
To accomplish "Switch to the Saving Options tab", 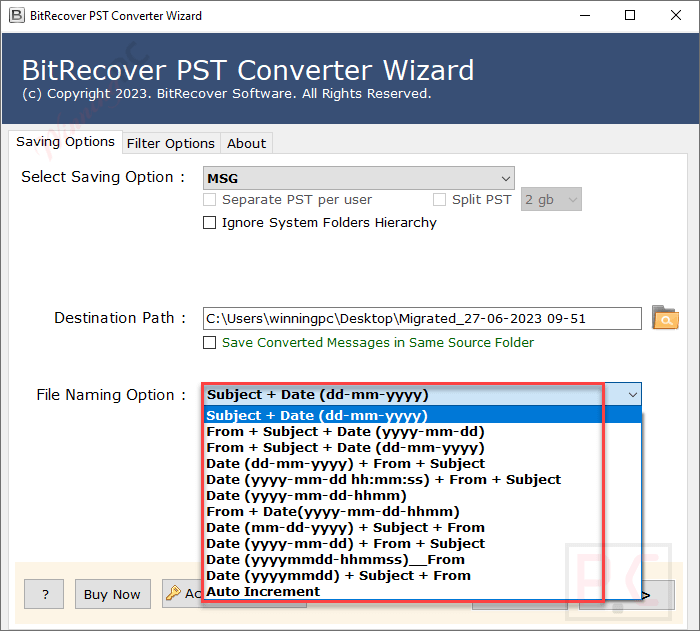I will point(66,142).
